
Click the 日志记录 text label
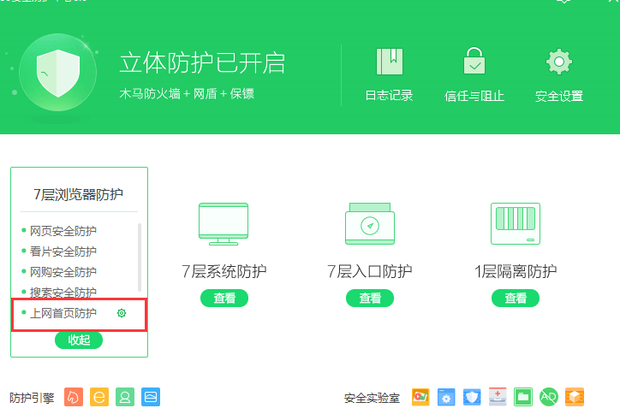tap(389, 95)
